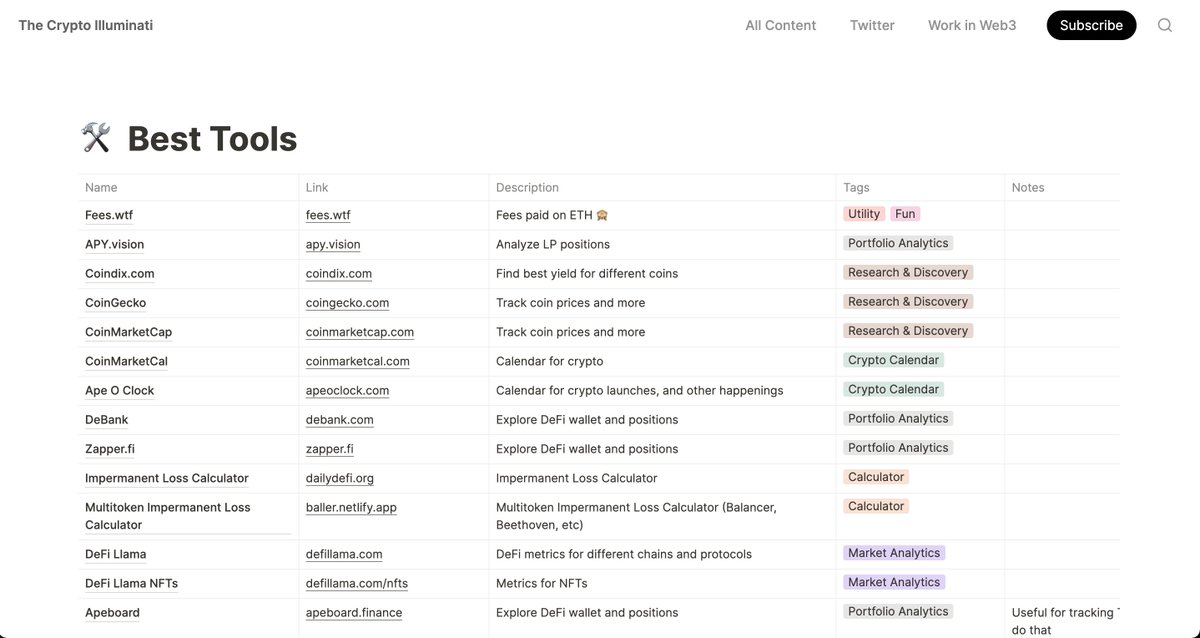The width and height of the screenshot is (1200, 638).
Task: Click Portfolio Analytics tag for DeBank
Action: coord(898,418)
